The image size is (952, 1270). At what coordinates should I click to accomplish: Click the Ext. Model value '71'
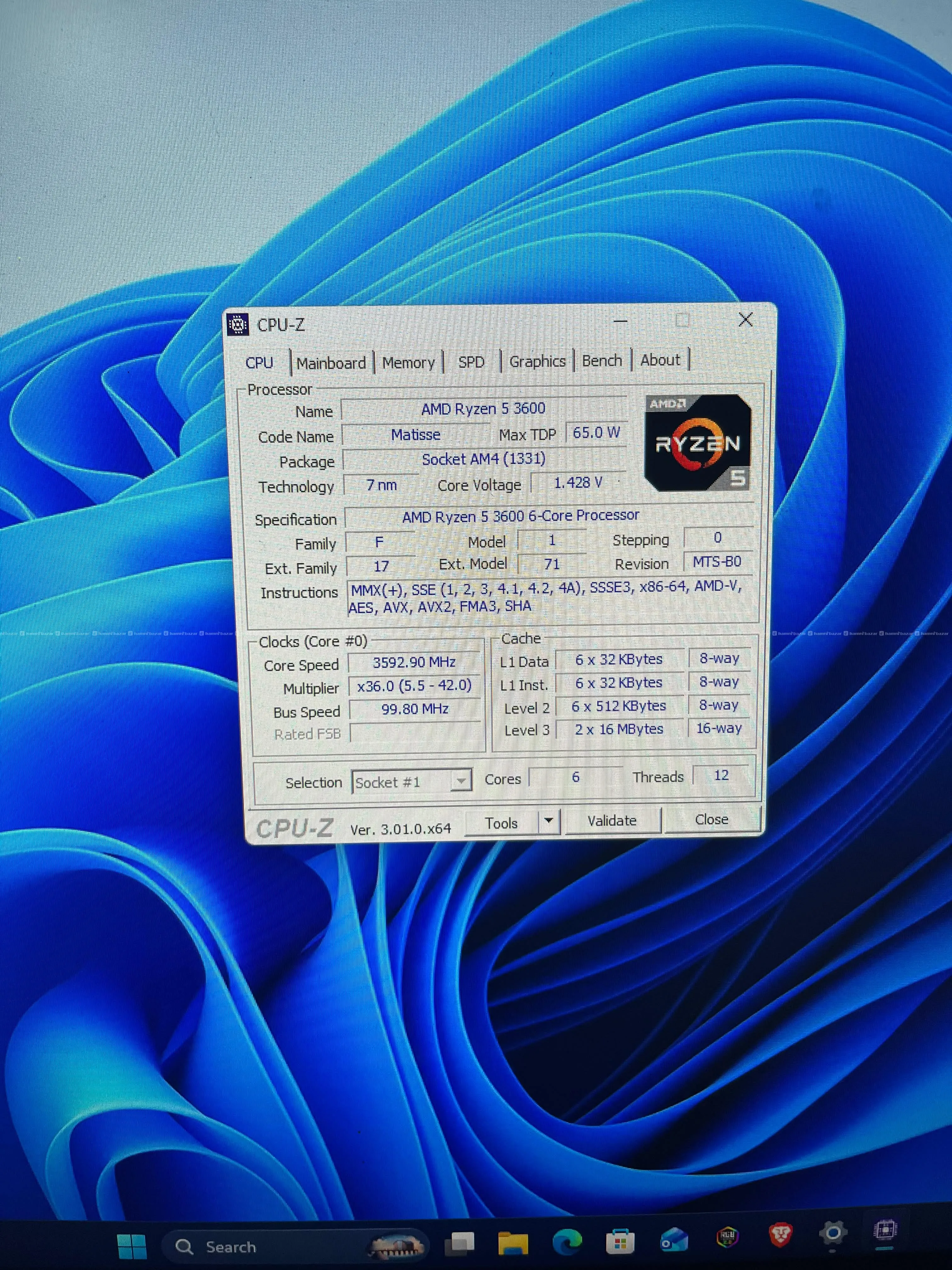pyautogui.click(x=552, y=564)
